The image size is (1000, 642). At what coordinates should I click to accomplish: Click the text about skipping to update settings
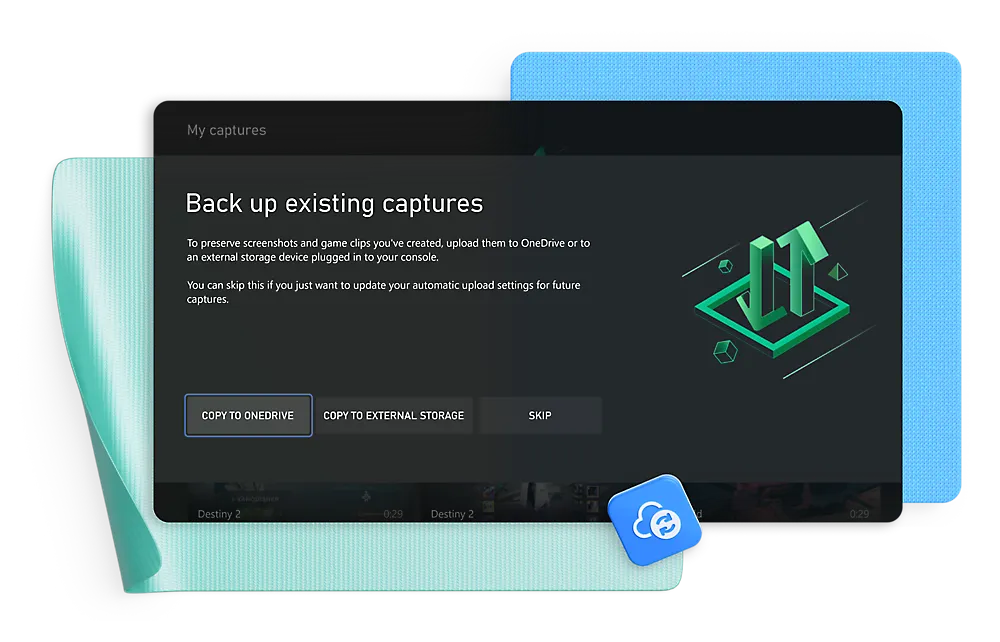[x=383, y=292]
